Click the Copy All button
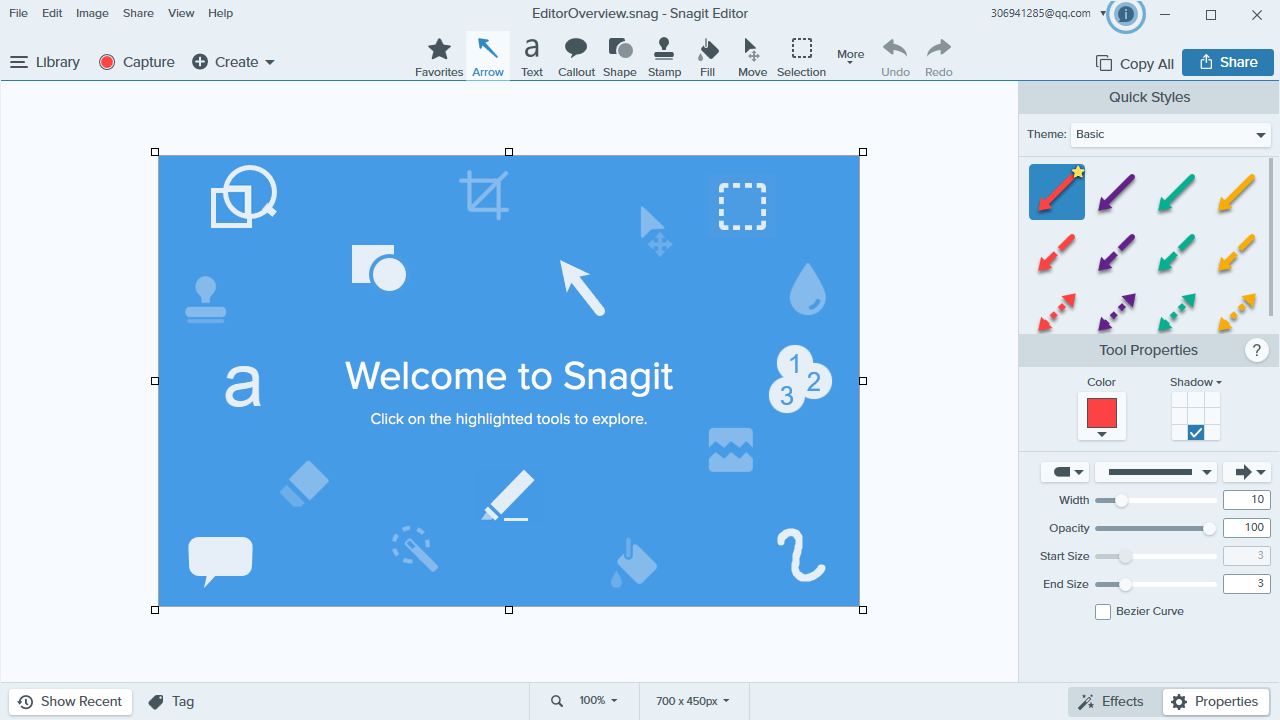The image size is (1280, 720). 1134,62
